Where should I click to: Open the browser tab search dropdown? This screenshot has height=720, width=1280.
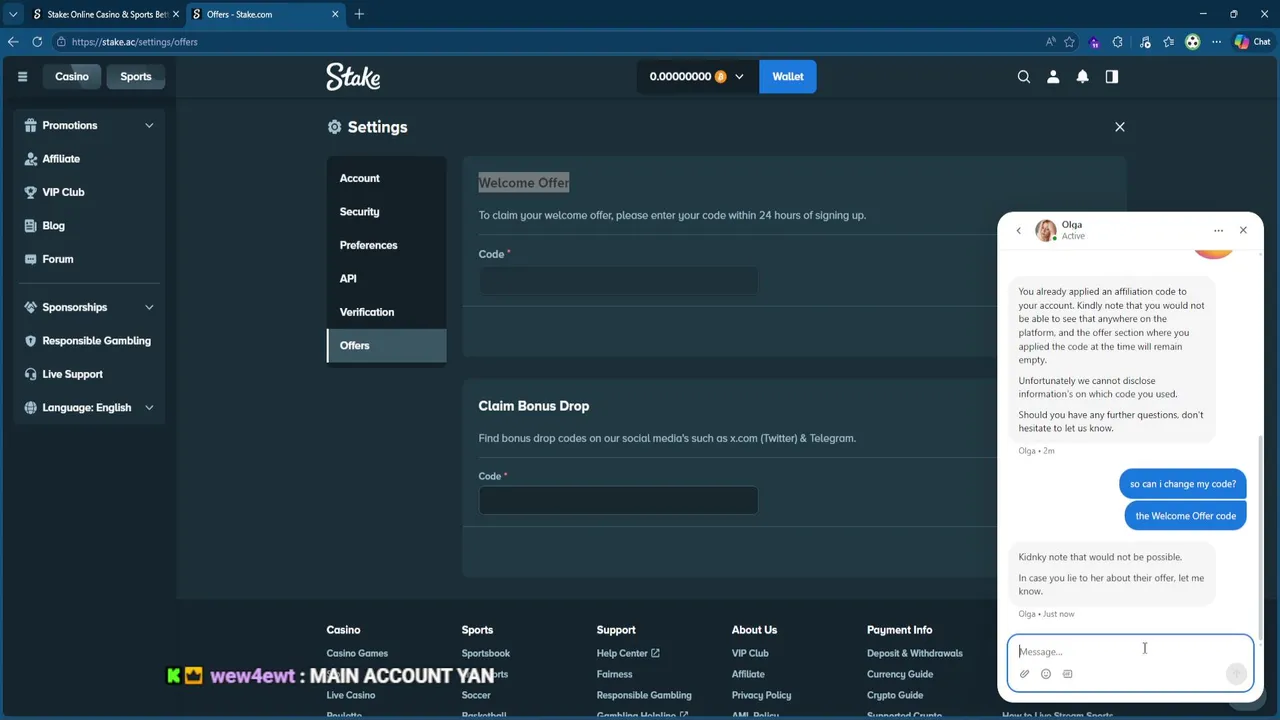tap(13, 14)
